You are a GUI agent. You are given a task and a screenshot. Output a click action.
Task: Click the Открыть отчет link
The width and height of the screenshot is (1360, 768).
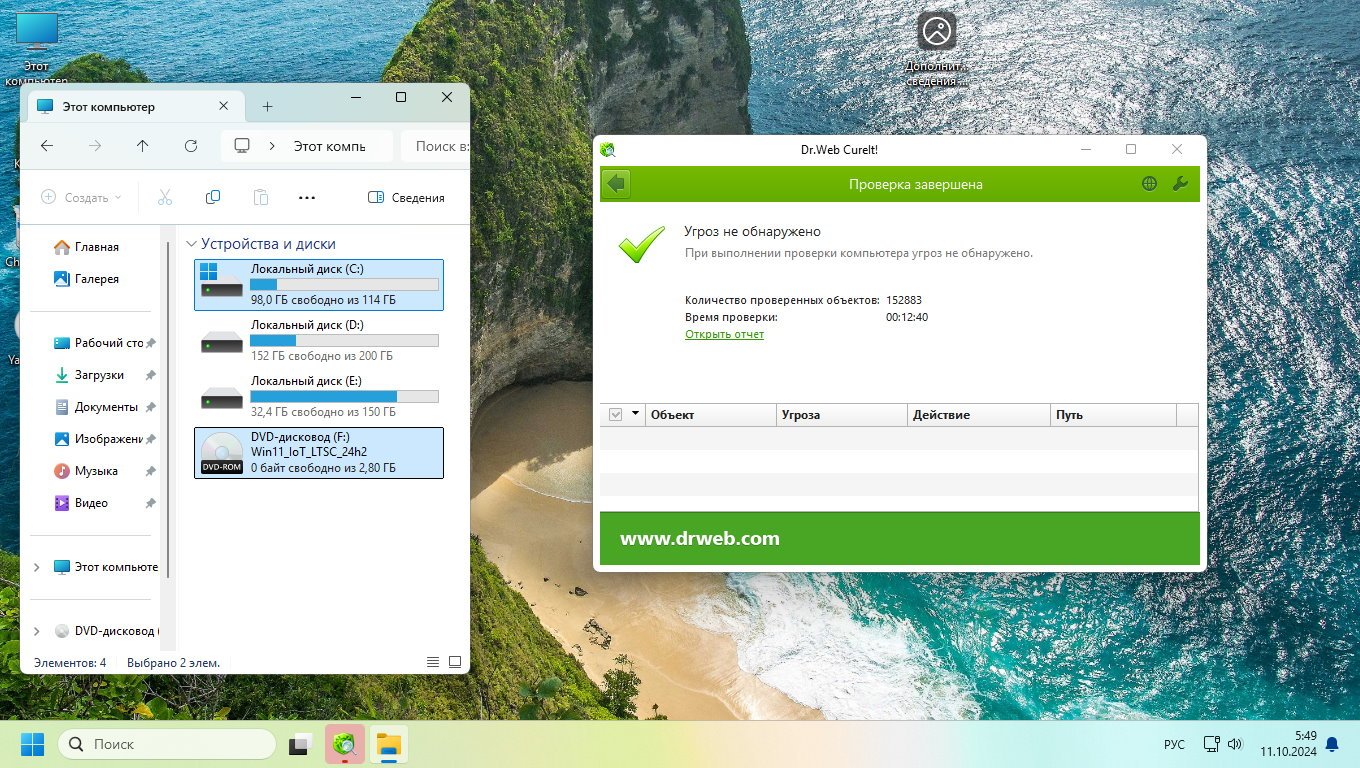point(724,335)
